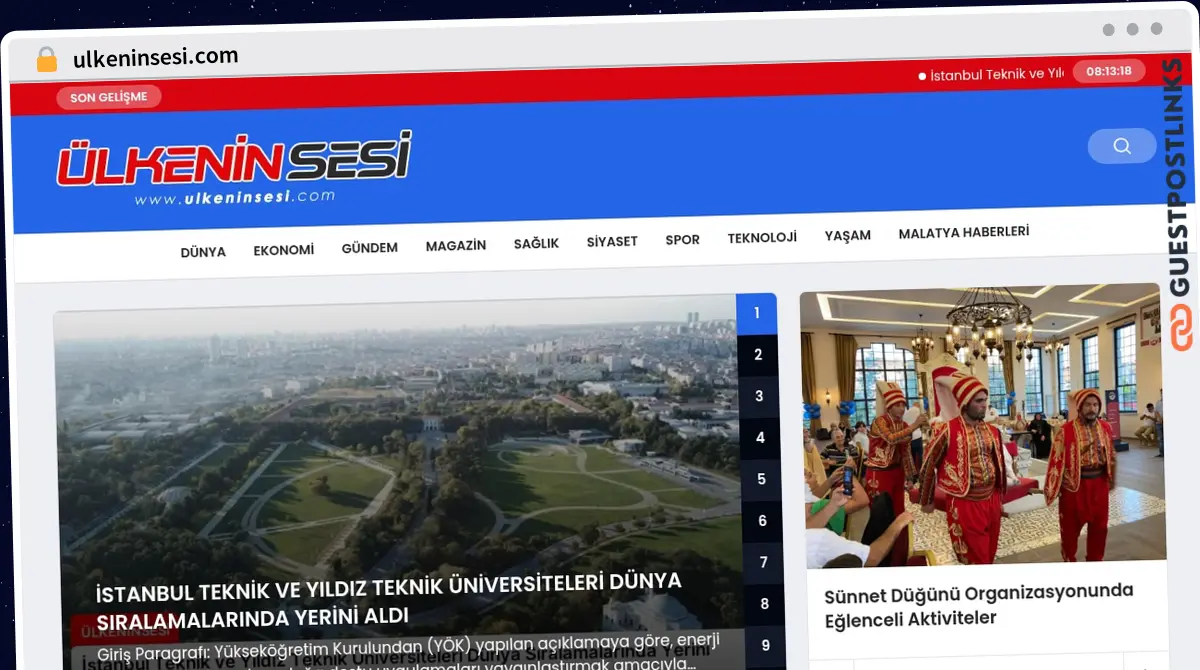Show slide number 5
Viewport: 1200px width, 670px height.
point(761,479)
